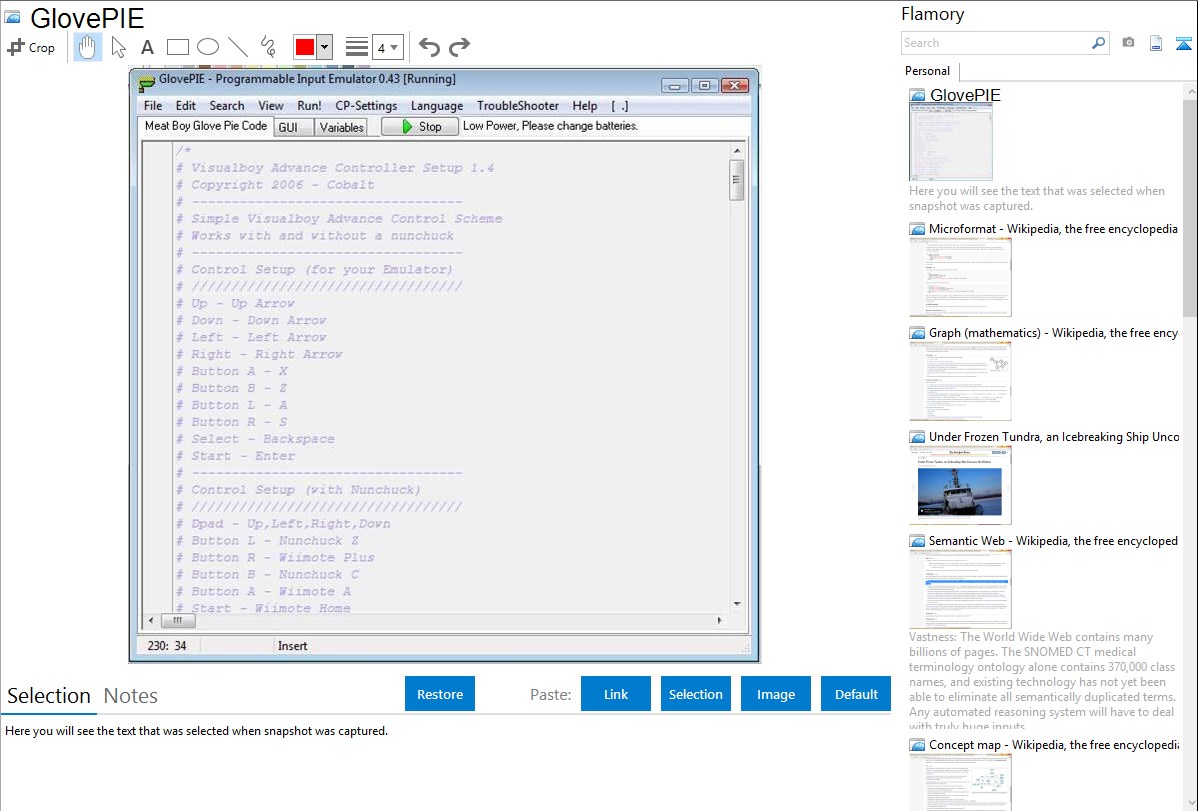The width and height of the screenshot is (1198, 811).
Task: Click the camera snapshot icon
Action: coord(1128,43)
